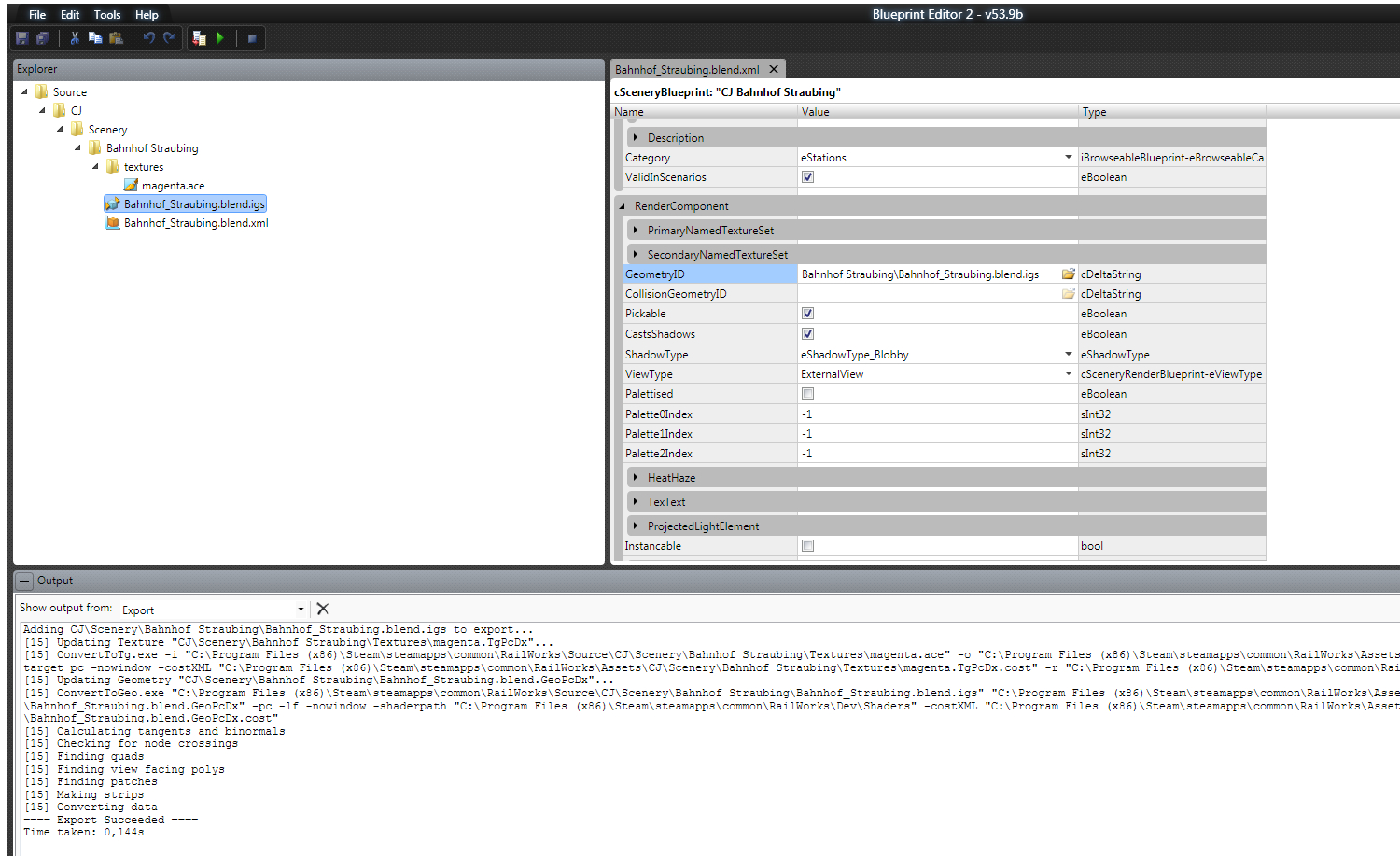Click the Undo arrow icon
The image size is (1400, 856).
148,38
